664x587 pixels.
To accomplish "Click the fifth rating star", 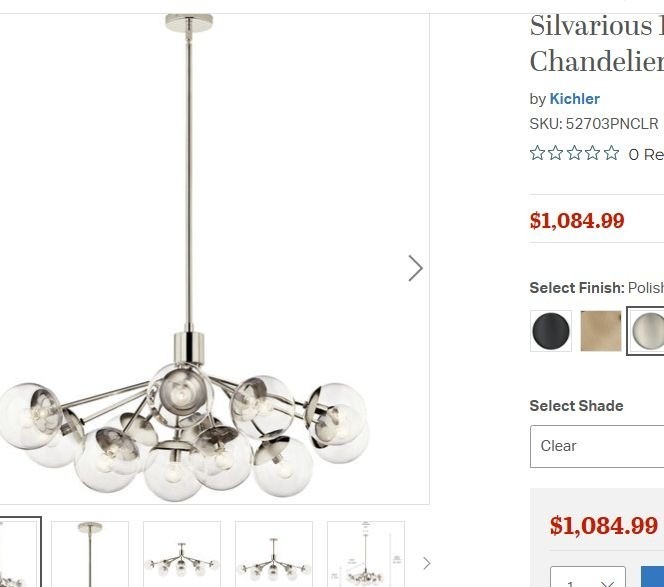I will point(611,153).
